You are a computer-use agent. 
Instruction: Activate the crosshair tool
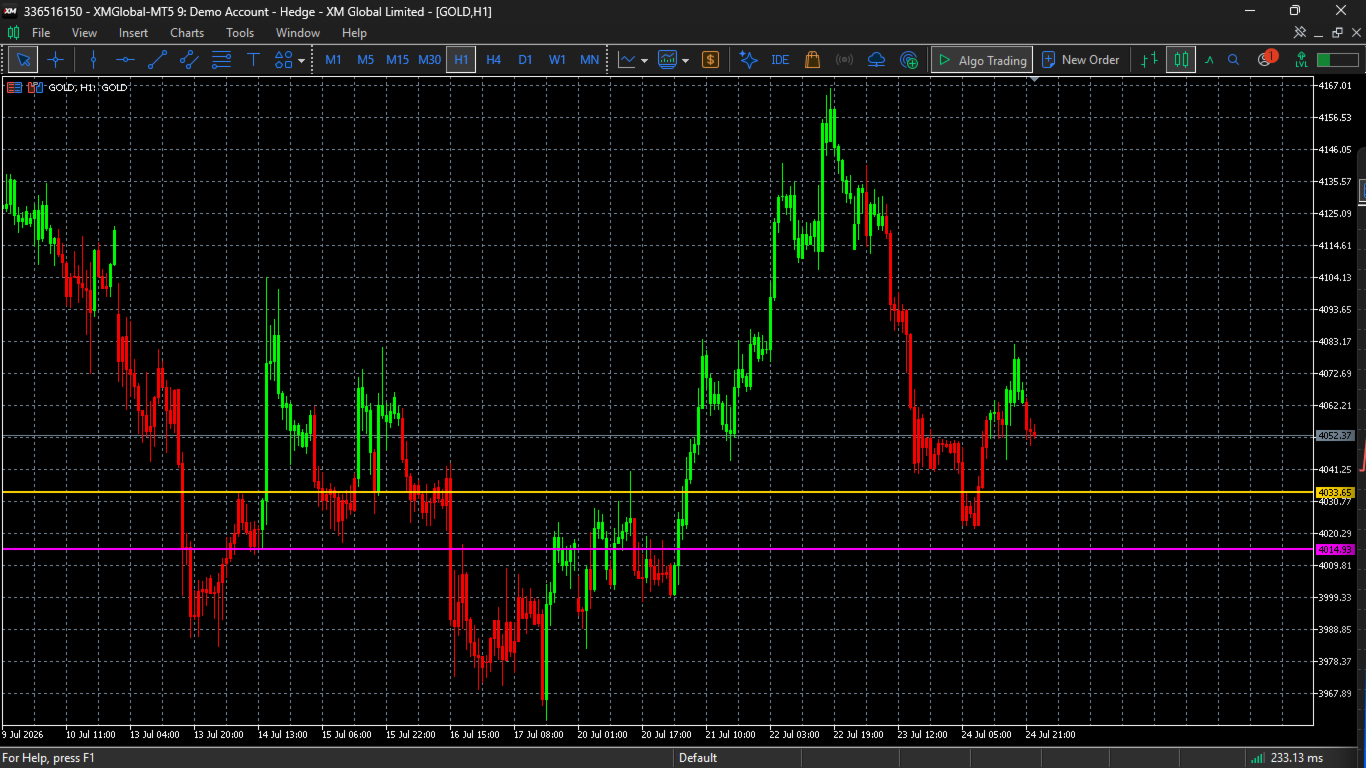click(56, 60)
